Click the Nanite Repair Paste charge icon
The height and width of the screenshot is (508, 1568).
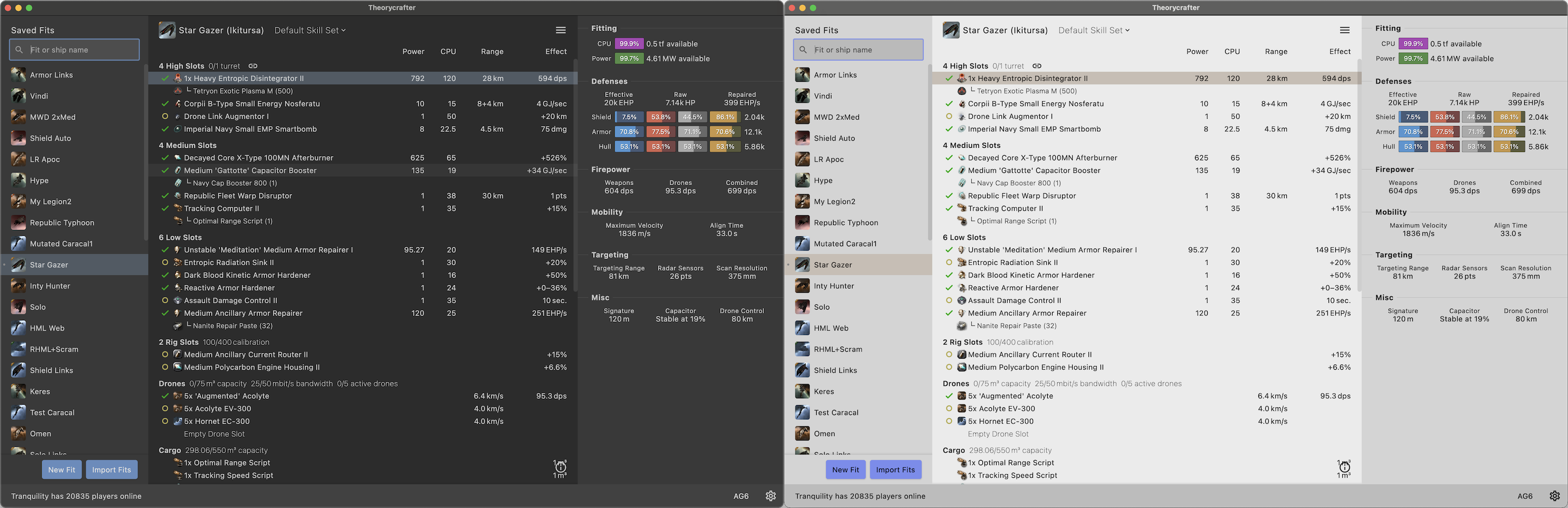click(x=177, y=325)
